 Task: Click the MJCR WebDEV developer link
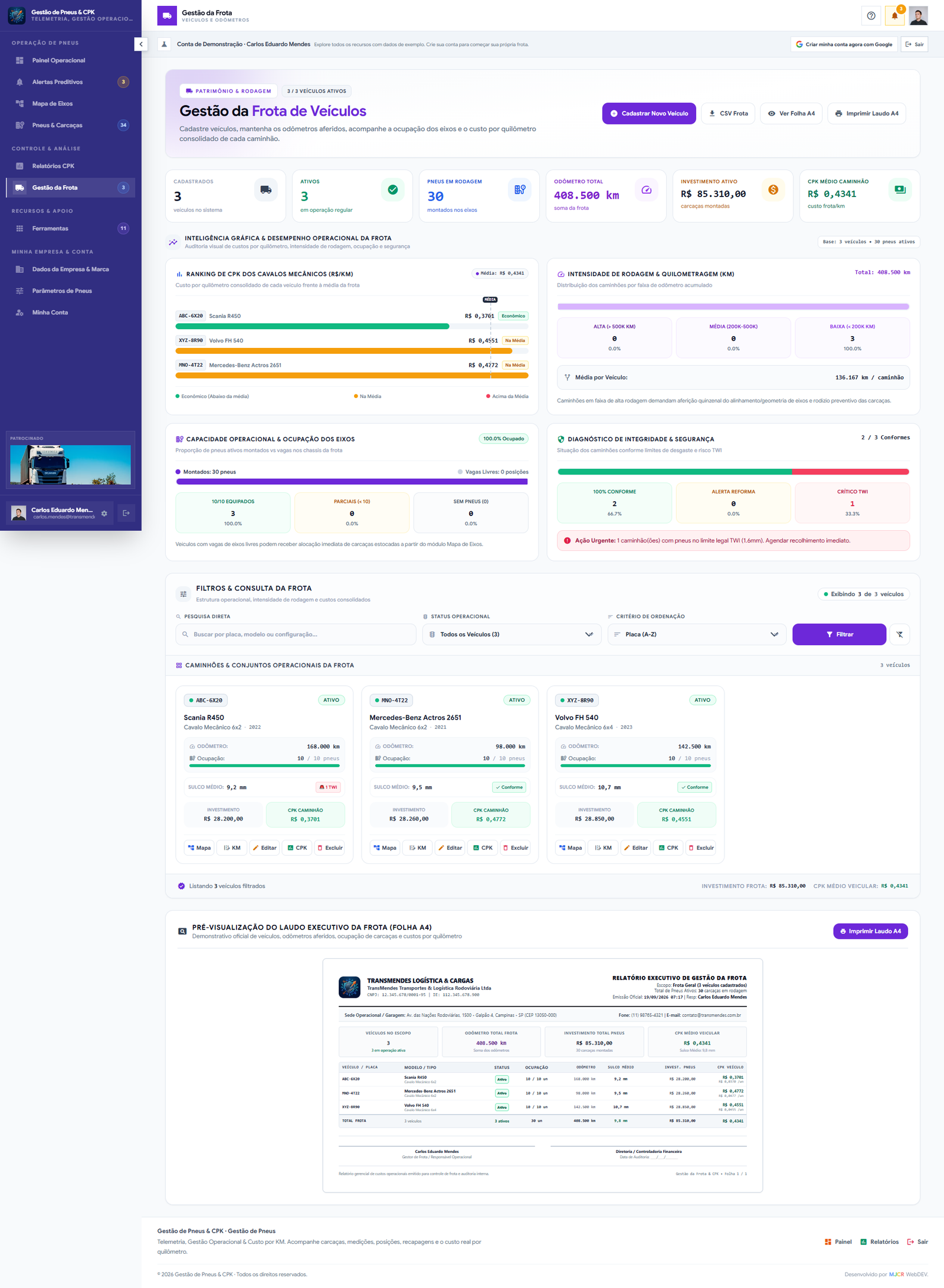pyautogui.click(x=909, y=1274)
